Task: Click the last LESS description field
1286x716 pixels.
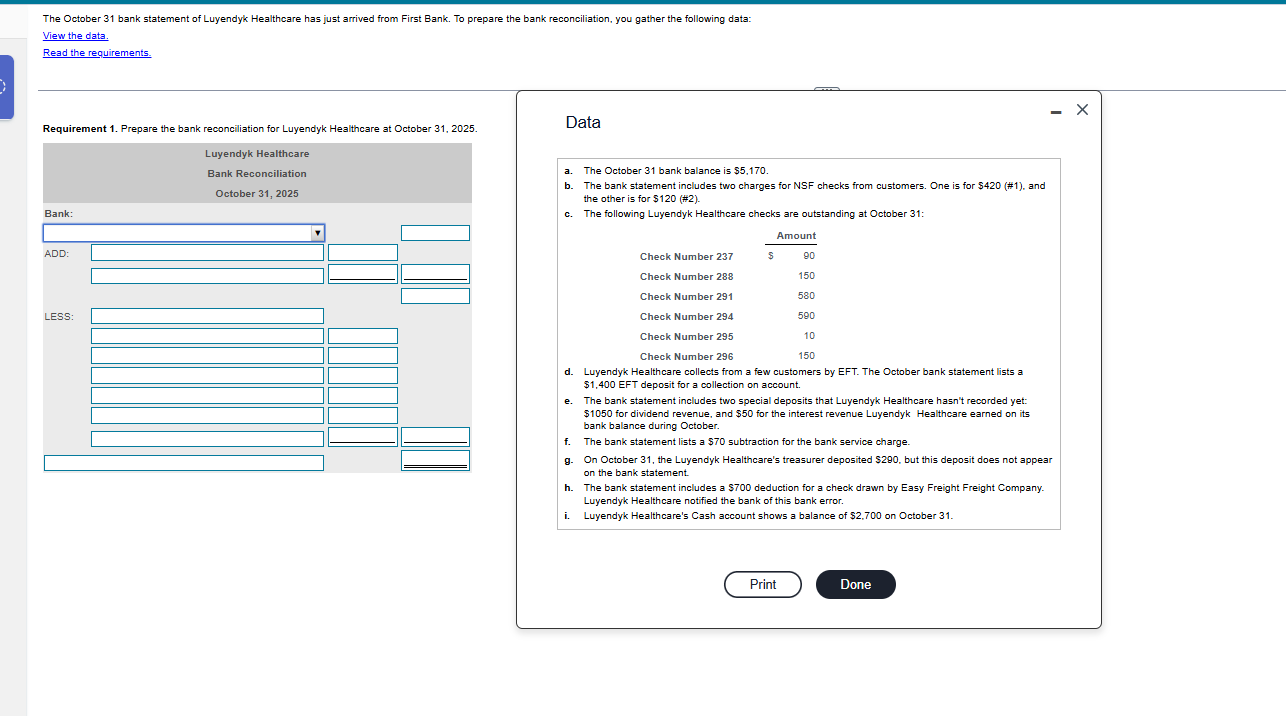Action: point(207,438)
